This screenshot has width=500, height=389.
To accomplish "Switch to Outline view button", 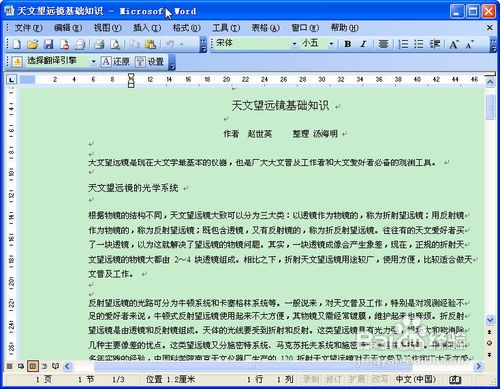I will 44,366.
